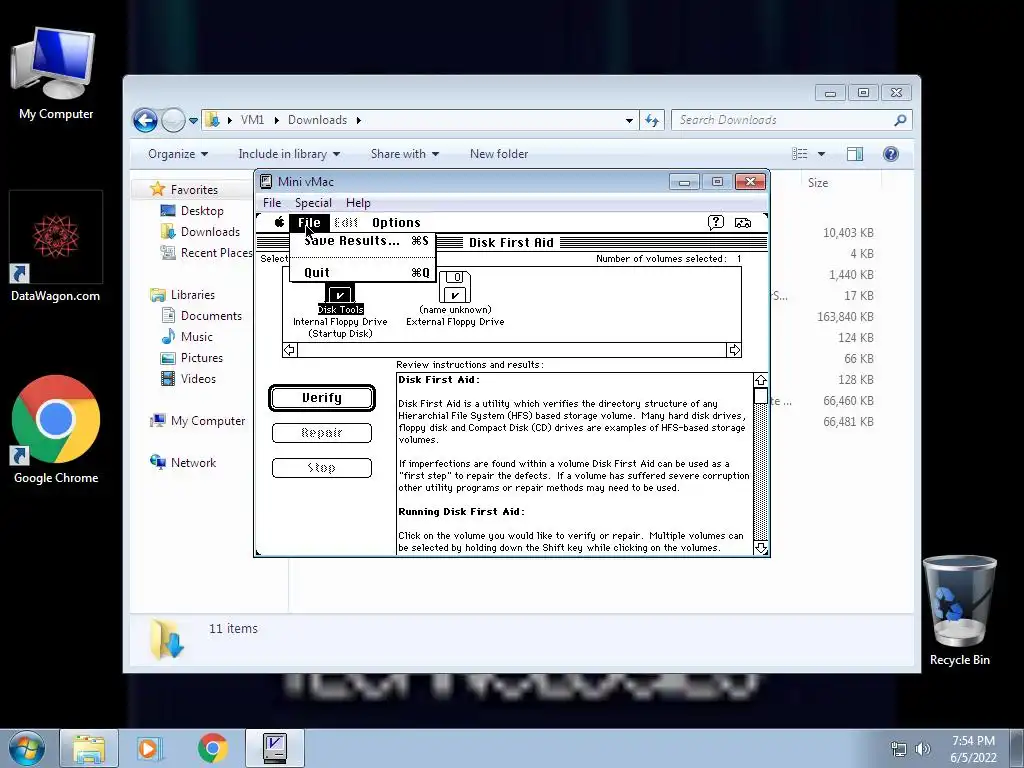Viewport: 1024px width, 768px height.
Task: Select Music library in navigation pane
Action: (x=197, y=337)
